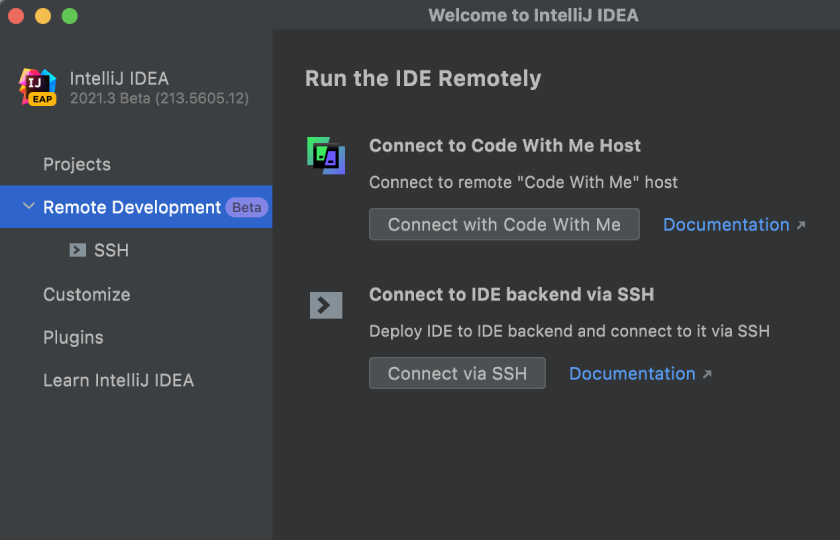Image resolution: width=840 pixels, height=540 pixels.
Task: Close the Welcome window with red button
Action: tap(16, 16)
